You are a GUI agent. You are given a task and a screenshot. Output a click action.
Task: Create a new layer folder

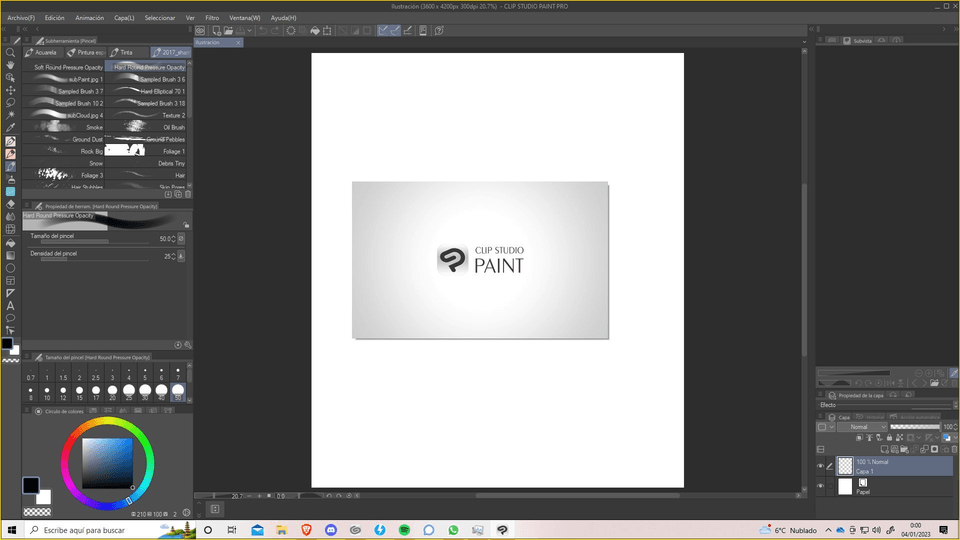coord(904,449)
